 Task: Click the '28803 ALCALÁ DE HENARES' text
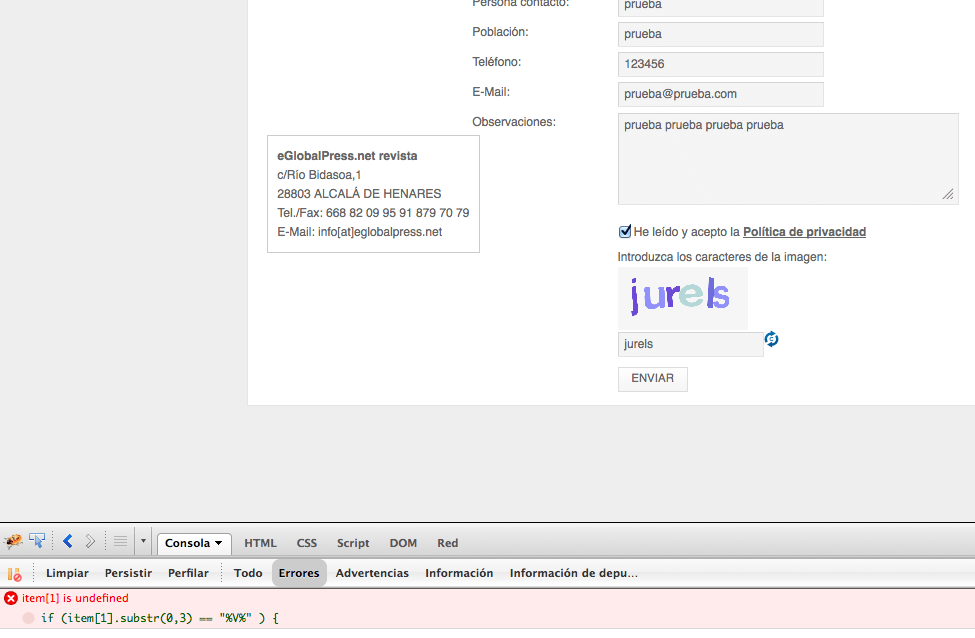click(359, 194)
